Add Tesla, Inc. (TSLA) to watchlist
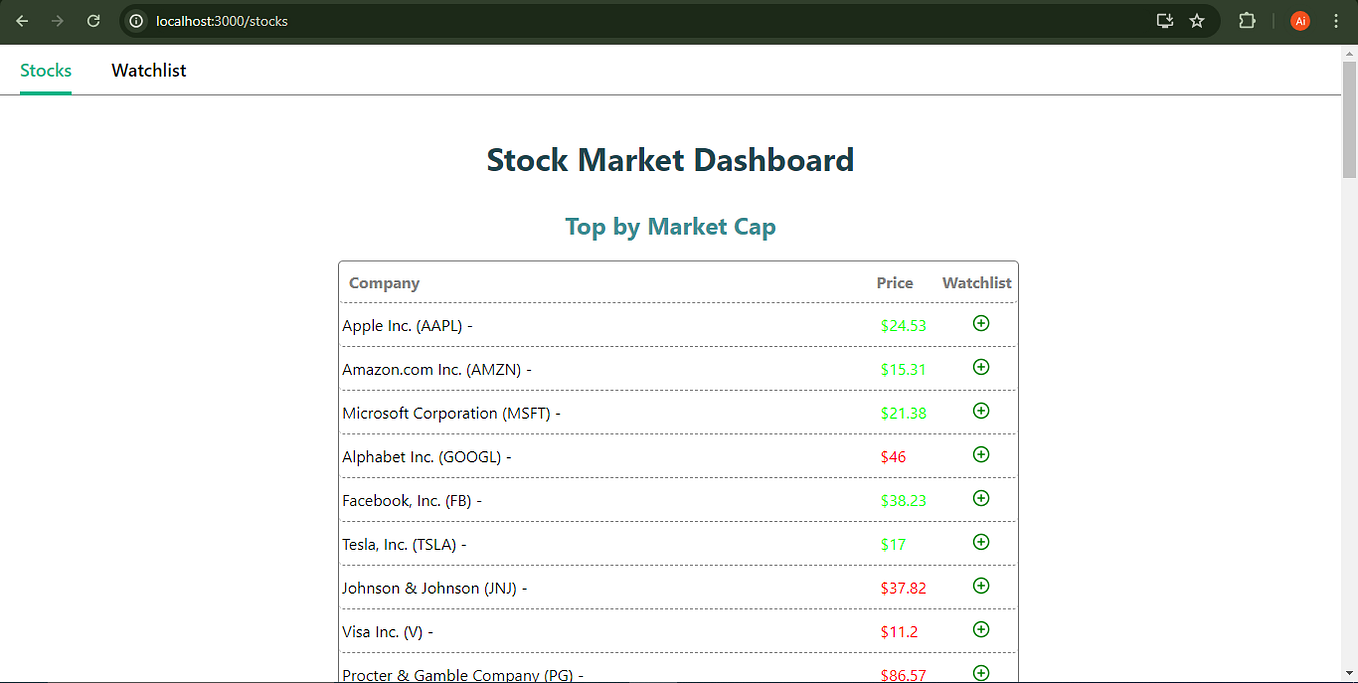1358x683 pixels. pyautogui.click(x=981, y=542)
